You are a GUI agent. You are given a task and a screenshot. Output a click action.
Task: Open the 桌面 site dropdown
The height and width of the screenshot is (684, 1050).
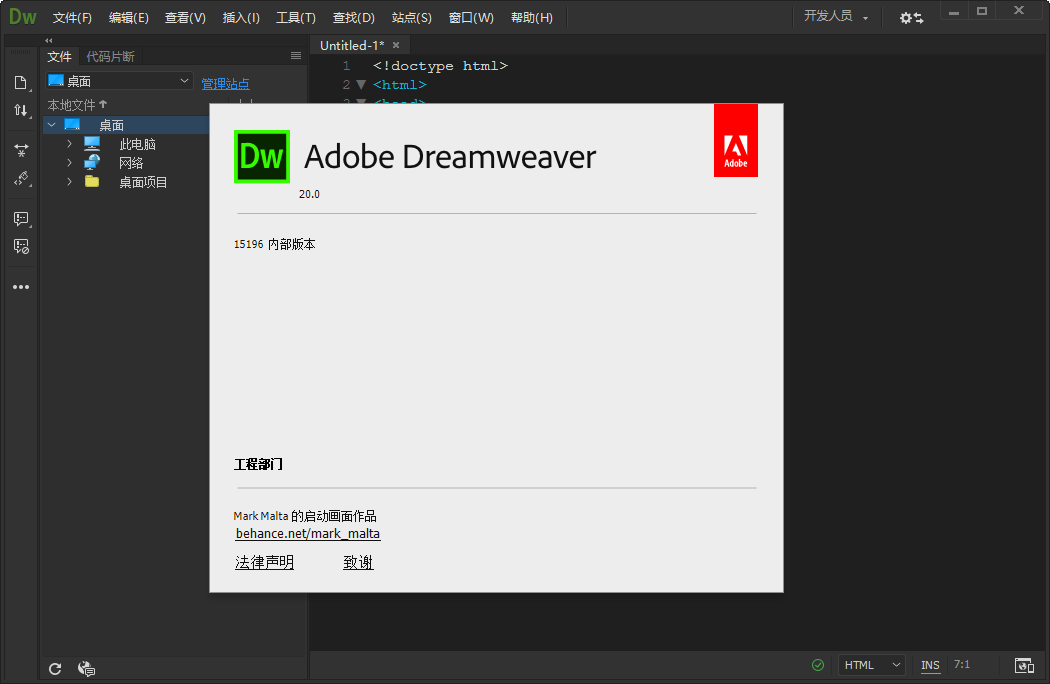[119, 81]
